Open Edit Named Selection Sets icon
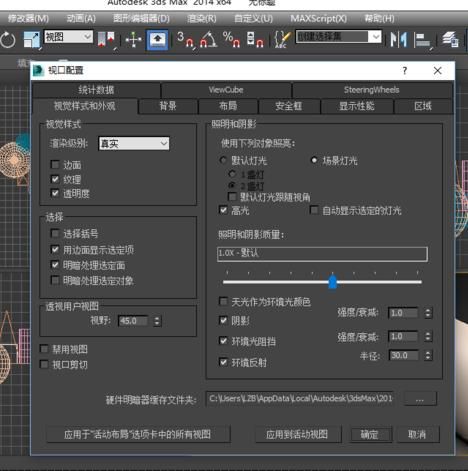The width and height of the screenshot is (468, 471). pos(282,40)
